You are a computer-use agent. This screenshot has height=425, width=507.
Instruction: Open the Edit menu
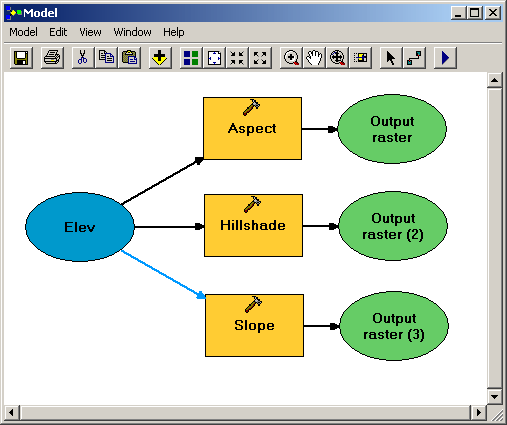pyautogui.click(x=58, y=32)
